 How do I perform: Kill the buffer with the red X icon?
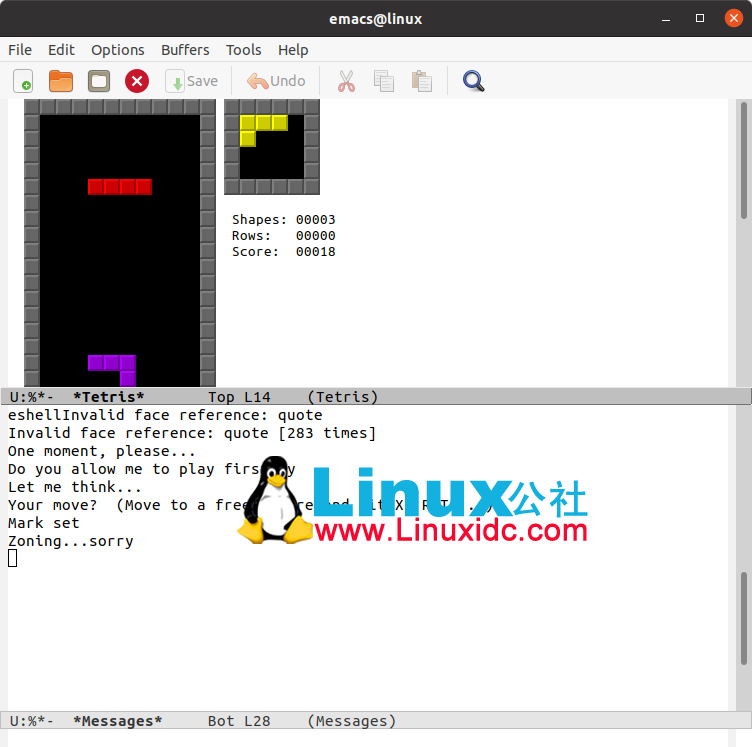coord(137,81)
